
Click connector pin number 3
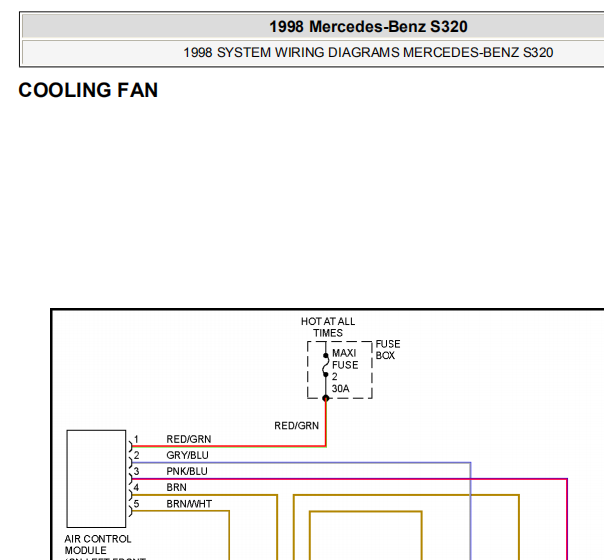coord(136,471)
